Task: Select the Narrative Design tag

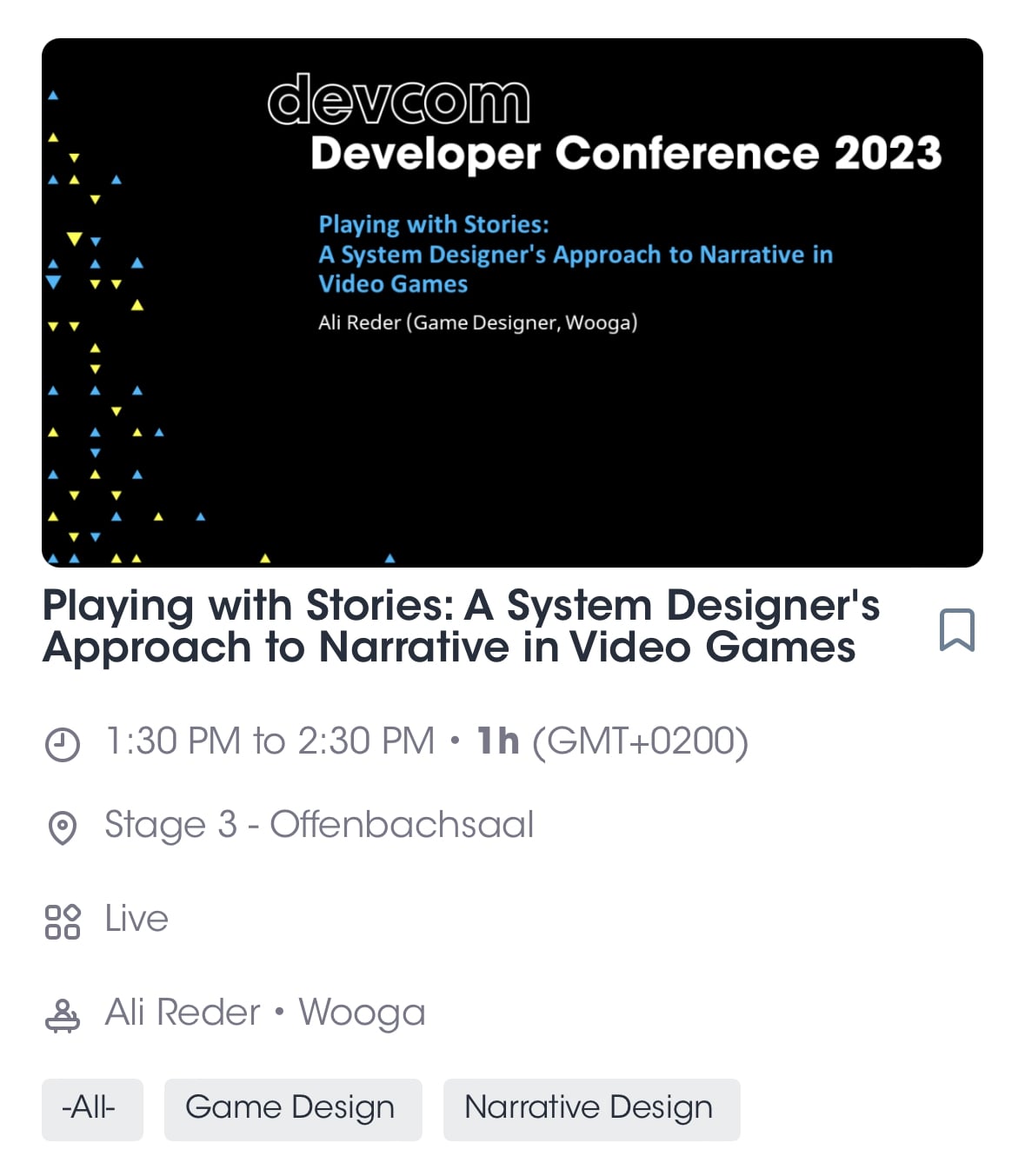Action: (x=591, y=1109)
